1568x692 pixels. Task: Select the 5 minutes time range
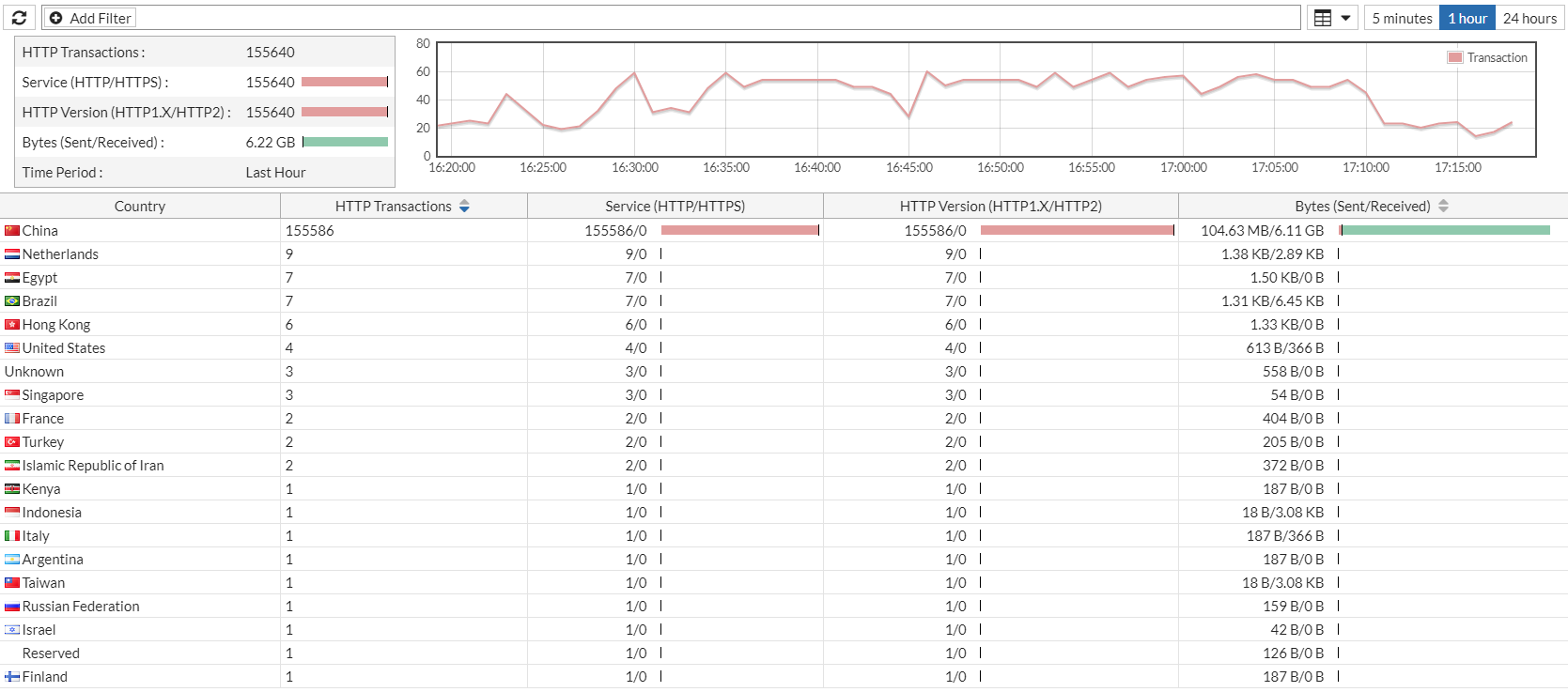point(1402,18)
